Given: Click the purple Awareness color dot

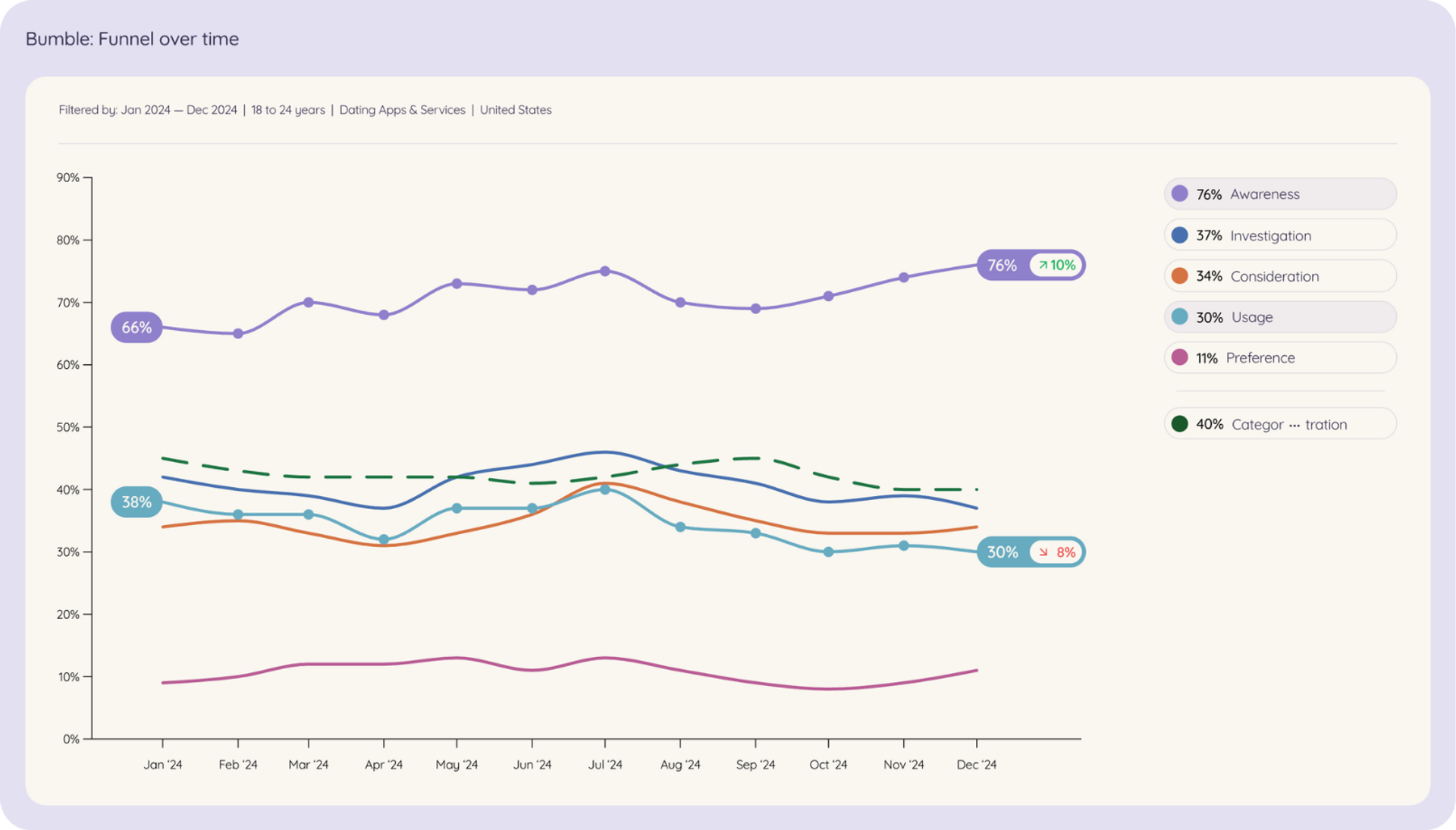Looking at the screenshot, I should [1179, 193].
